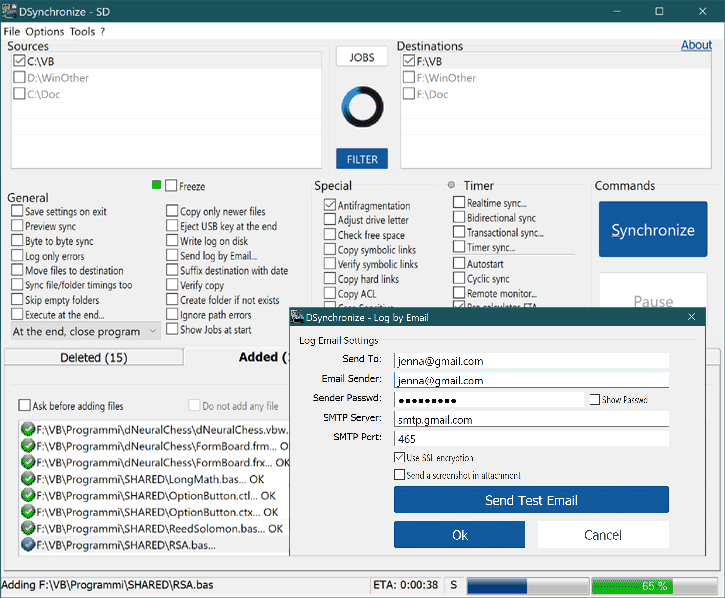
Task: Enable Cyclic sync checkbox
Action: [x=459, y=278]
